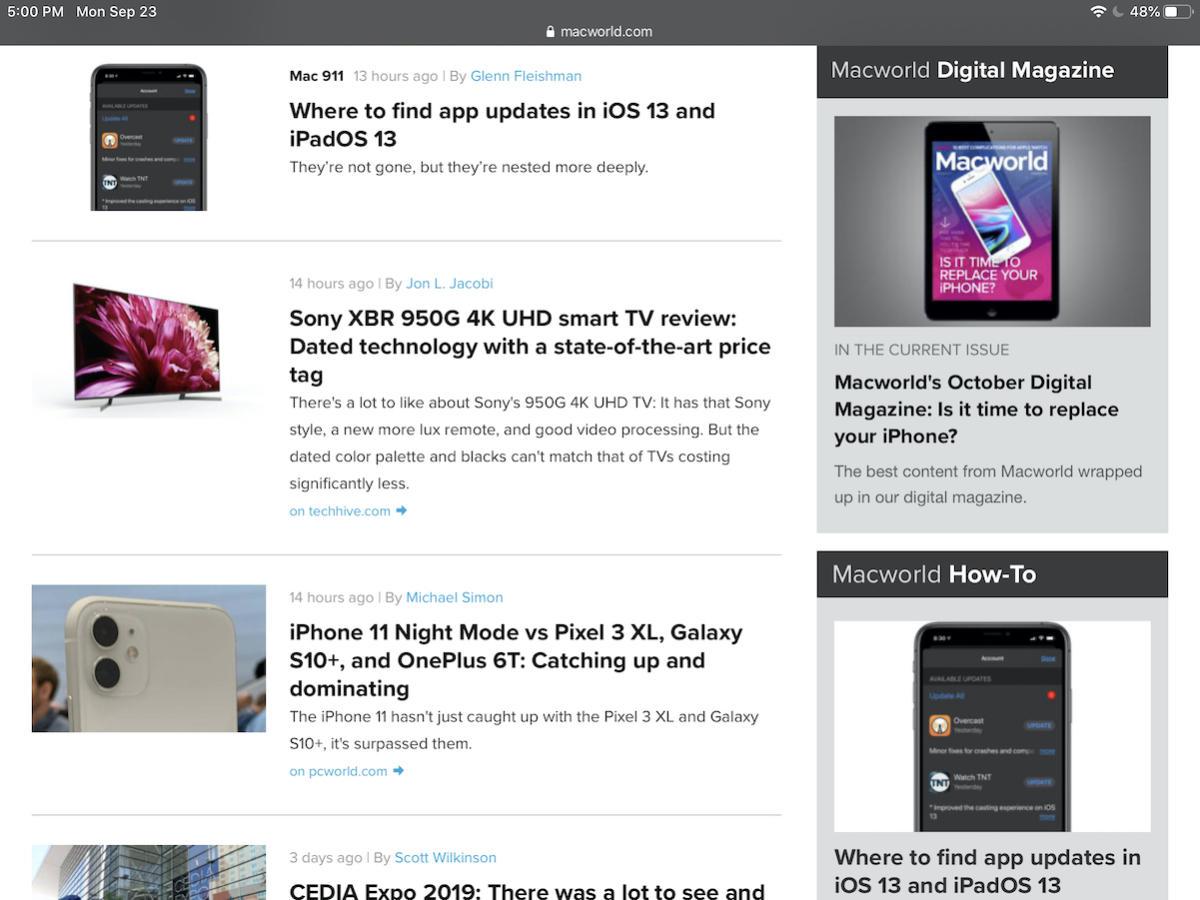Screen dimensions: 1200x900
Task: Open Glenn Fleishman's author page
Action: [x=526, y=76]
